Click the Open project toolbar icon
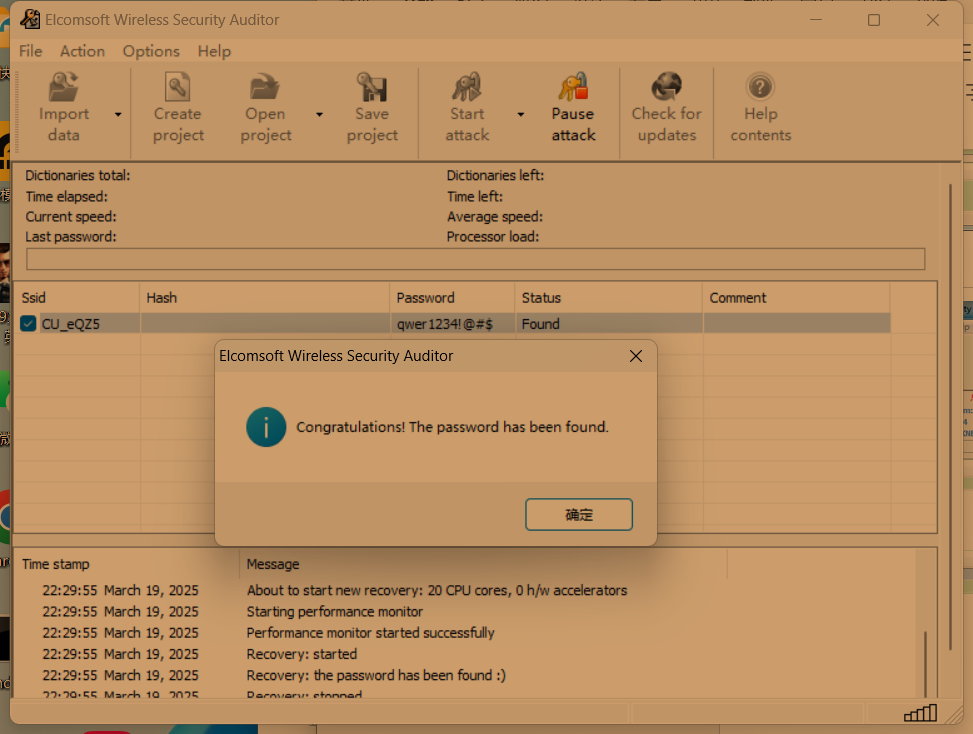The width and height of the screenshot is (973, 734). click(265, 87)
